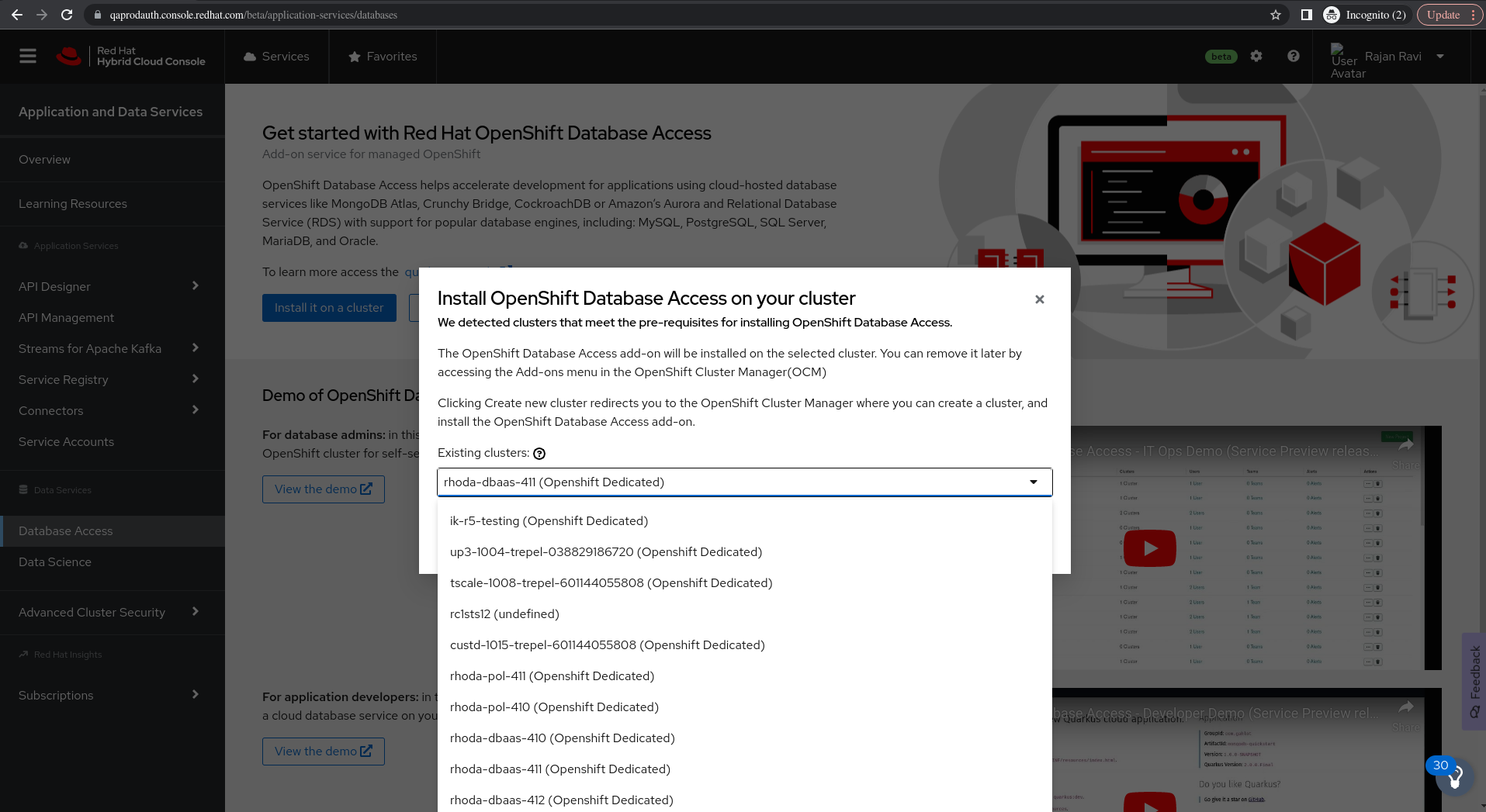This screenshot has width=1486, height=812.
Task: Select rhoda-dbaas-410 cluster option
Action: point(745,738)
